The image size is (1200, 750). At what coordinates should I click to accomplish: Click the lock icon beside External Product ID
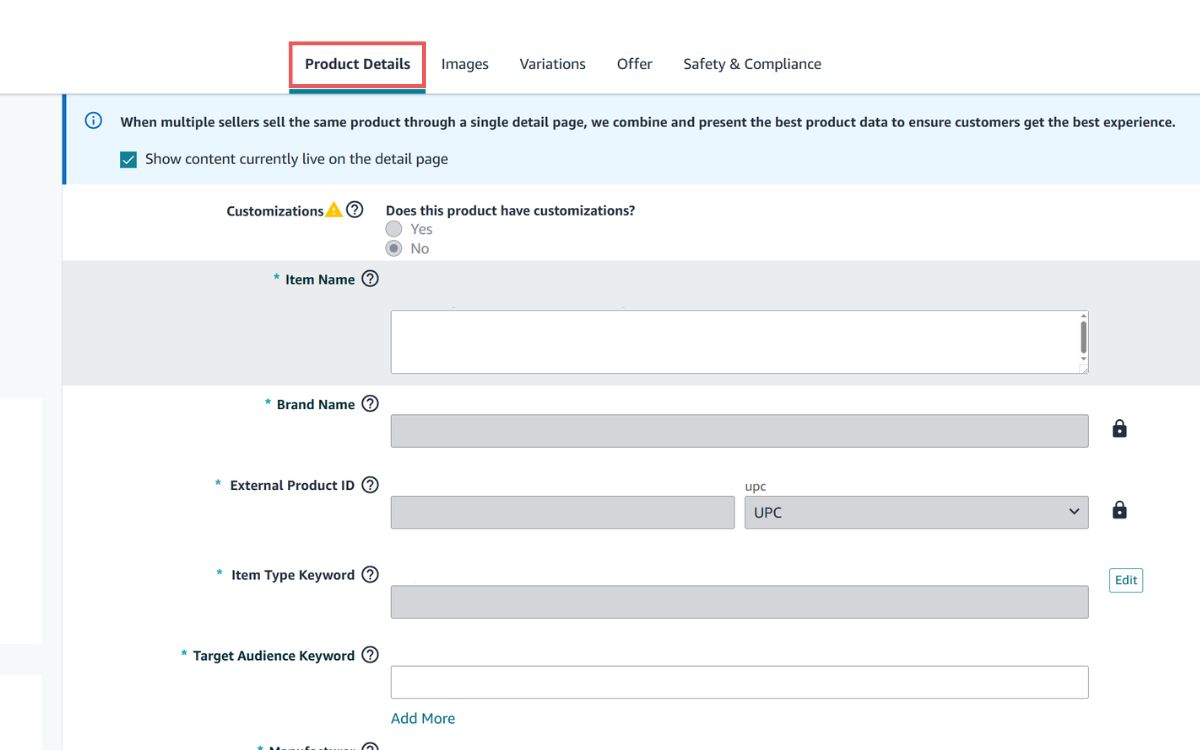point(1120,510)
